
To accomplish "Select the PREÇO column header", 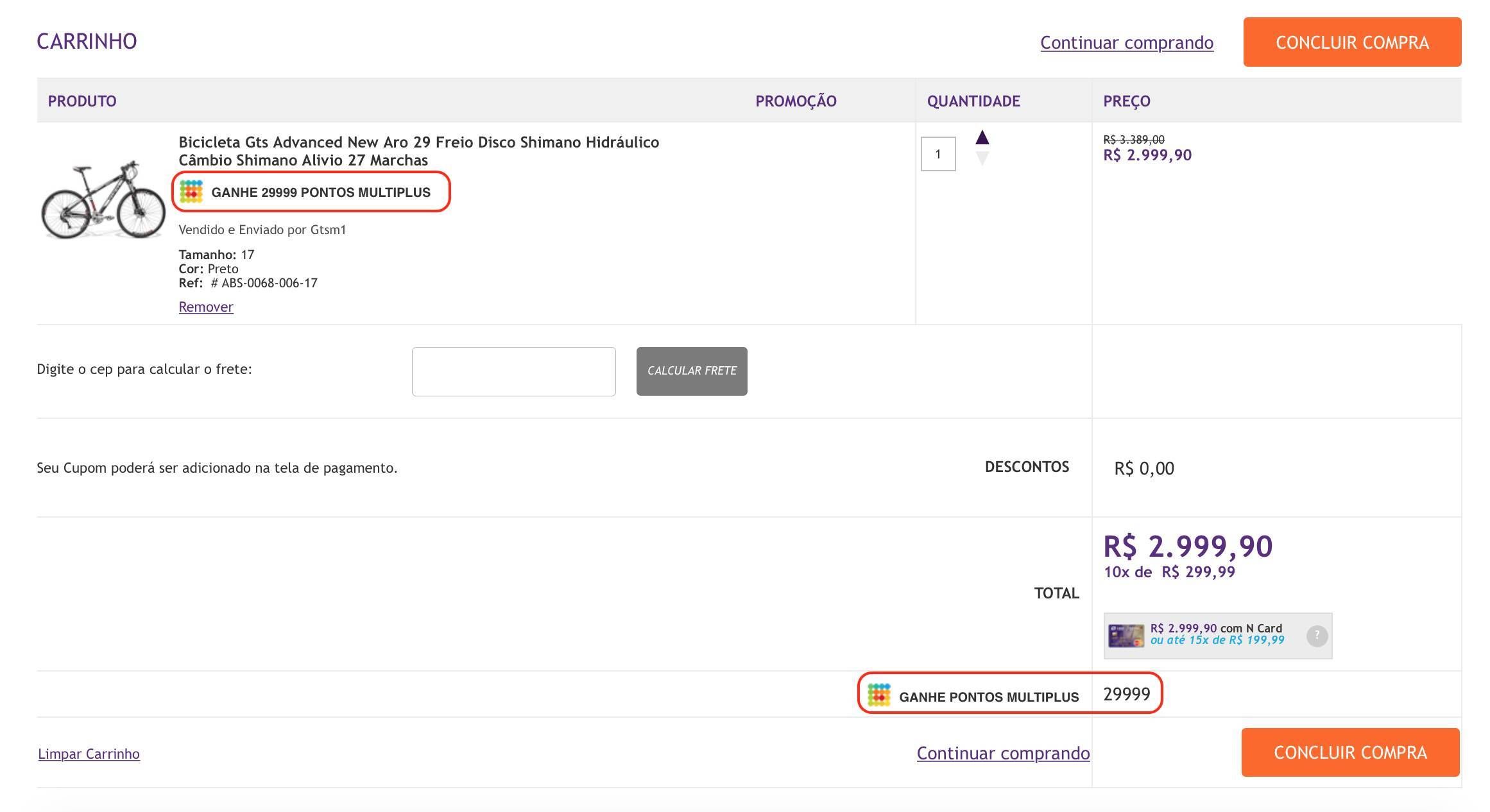I will point(1127,101).
